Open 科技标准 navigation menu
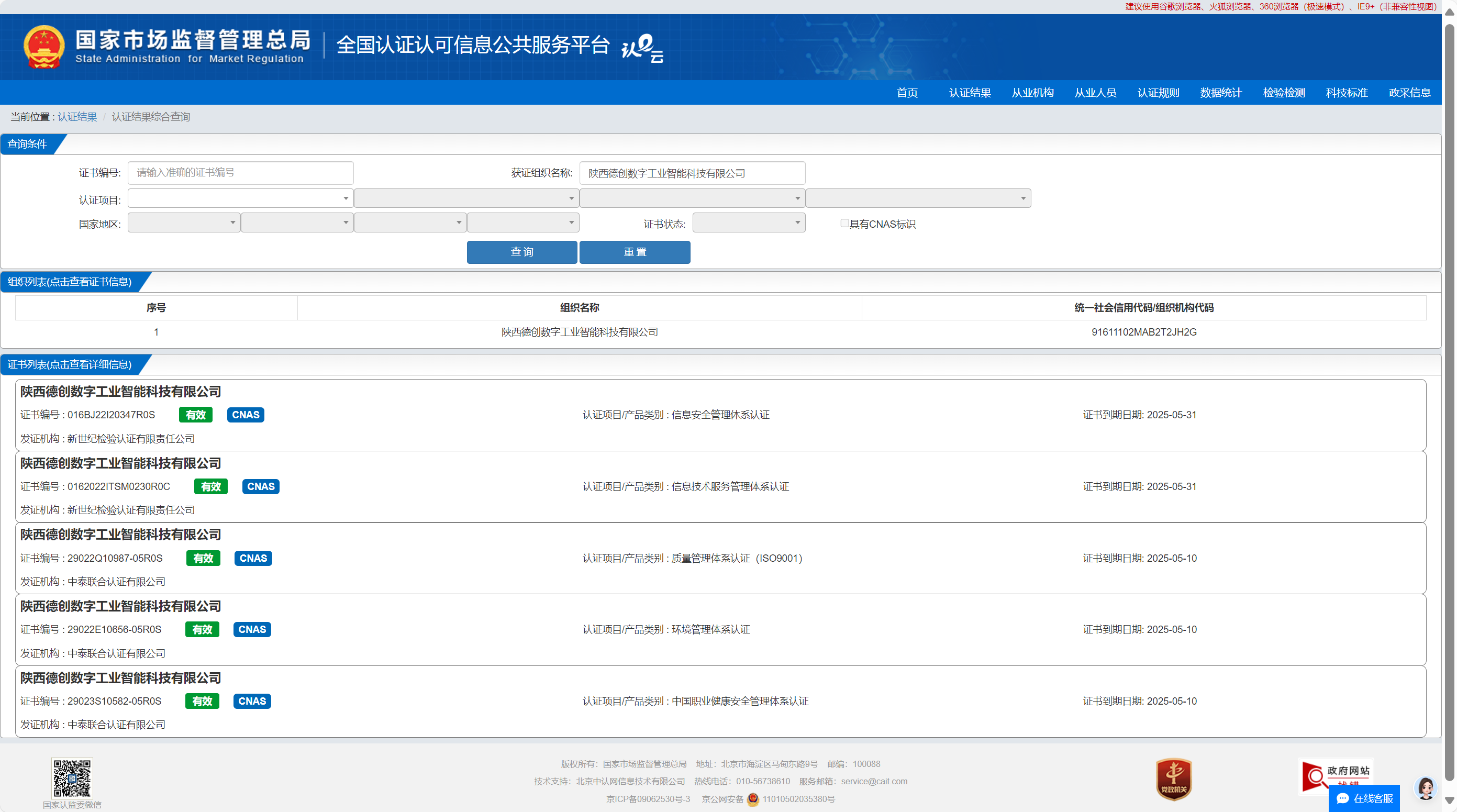 (x=1347, y=93)
